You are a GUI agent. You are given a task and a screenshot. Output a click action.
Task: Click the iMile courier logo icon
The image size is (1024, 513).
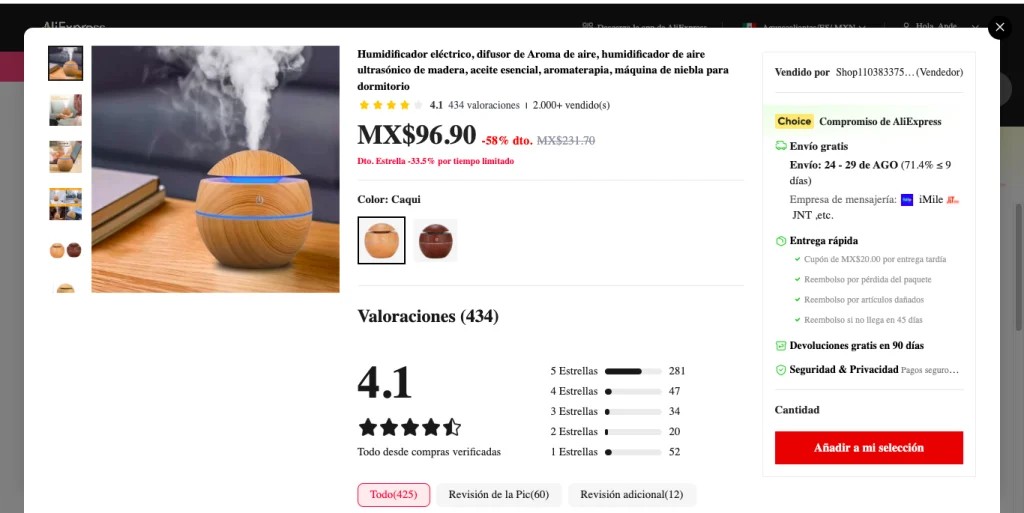coord(906,200)
